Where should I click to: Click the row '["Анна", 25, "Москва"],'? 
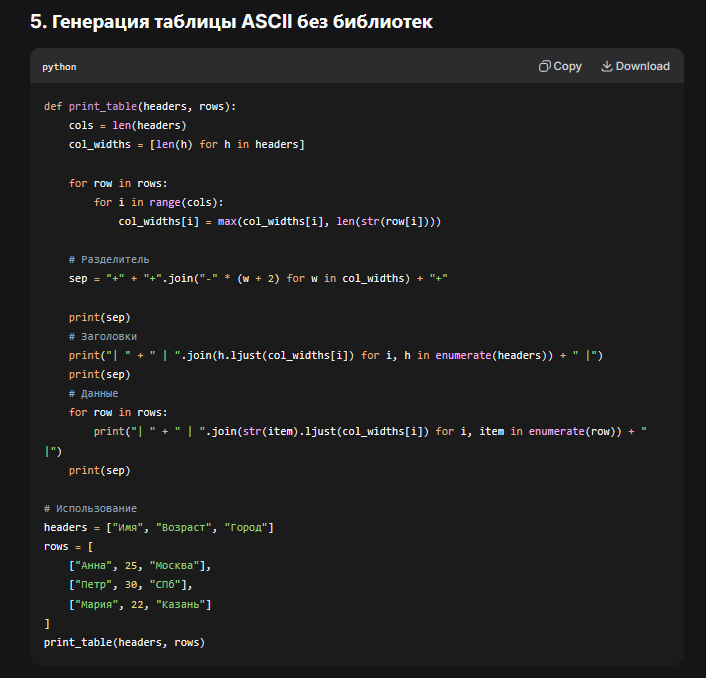coord(140,566)
